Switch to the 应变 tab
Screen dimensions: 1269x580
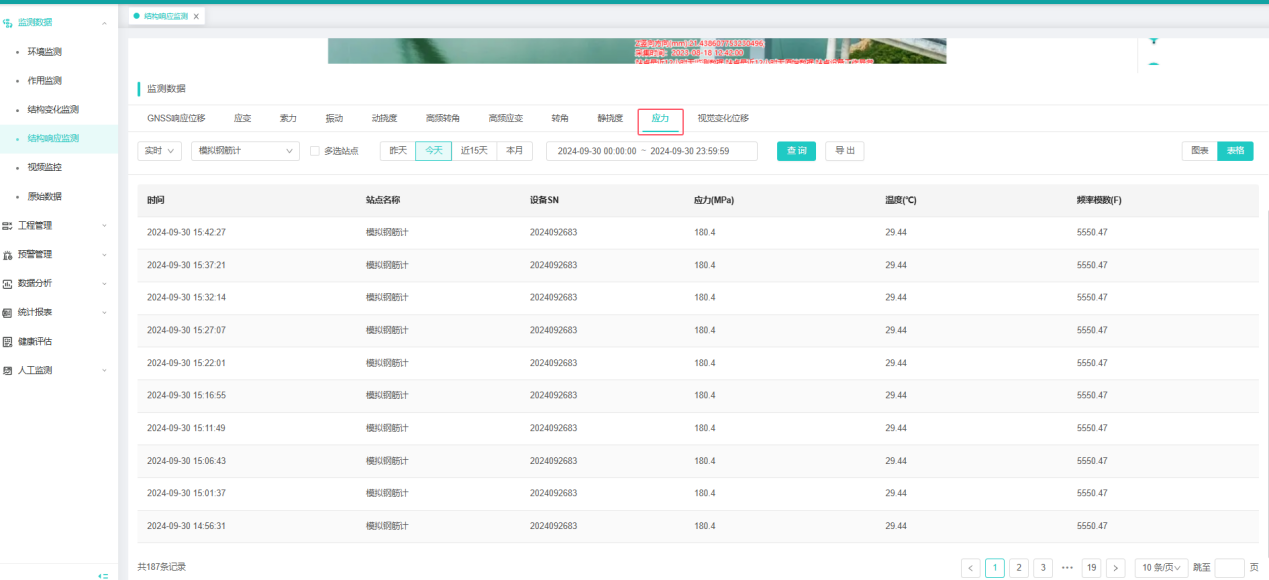point(242,117)
